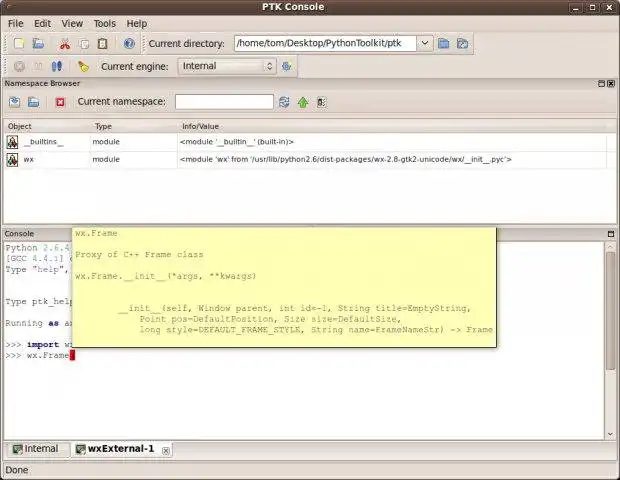Viewport: 620px width, 480px height.
Task: Clear the console with the broom icon
Action: 83,66
